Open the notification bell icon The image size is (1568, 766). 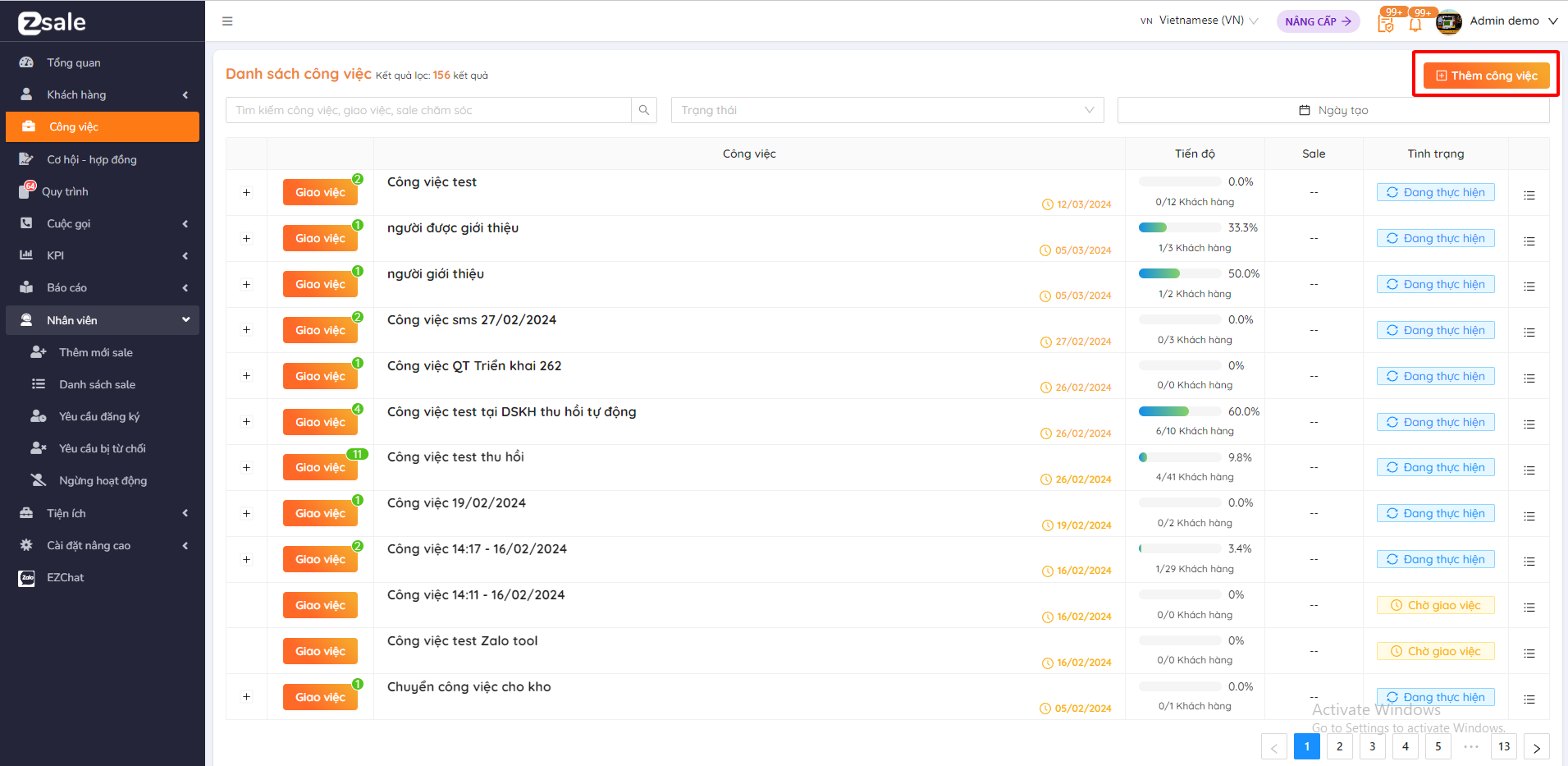1415,23
